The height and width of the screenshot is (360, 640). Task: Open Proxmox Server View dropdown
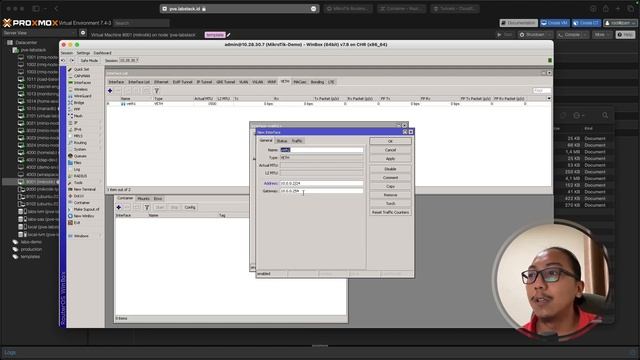click(39, 33)
